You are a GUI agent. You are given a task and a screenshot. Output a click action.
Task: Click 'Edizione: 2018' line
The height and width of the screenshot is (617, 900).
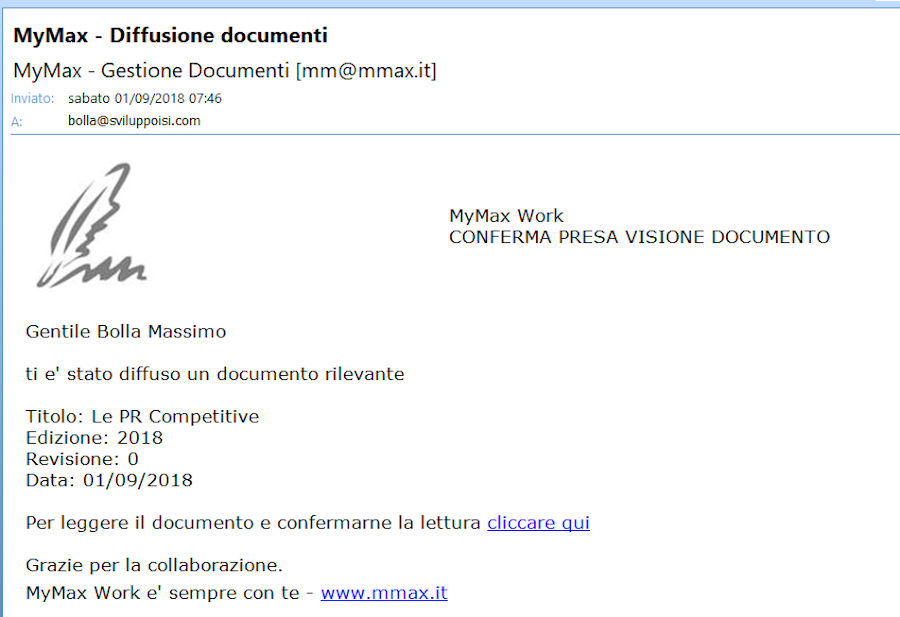pyautogui.click(x=94, y=438)
